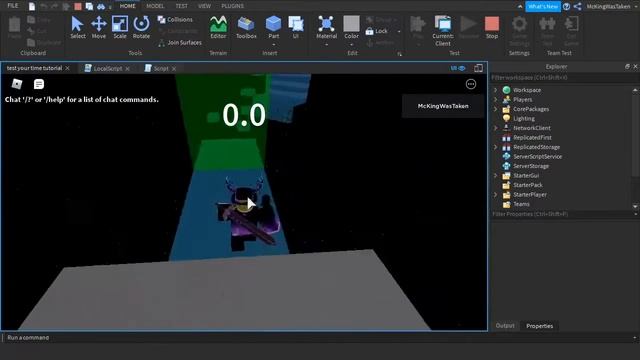The image size is (640, 360).
Task: Open the Roblox menu icon in viewport
Action: click(17, 84)
